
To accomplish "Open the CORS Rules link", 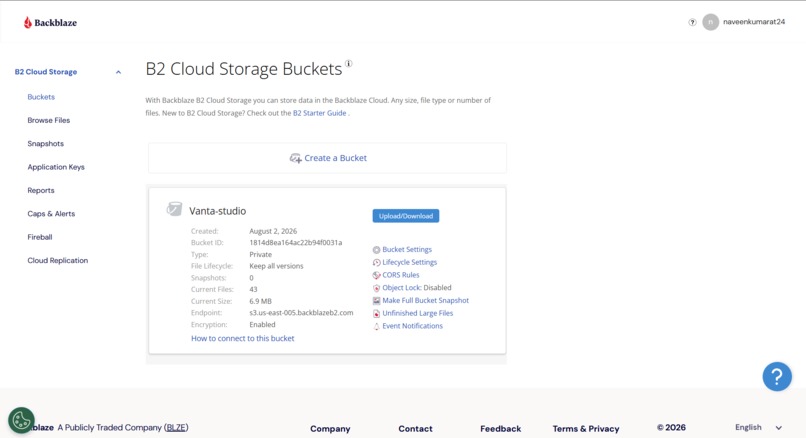I will (401, 275).
